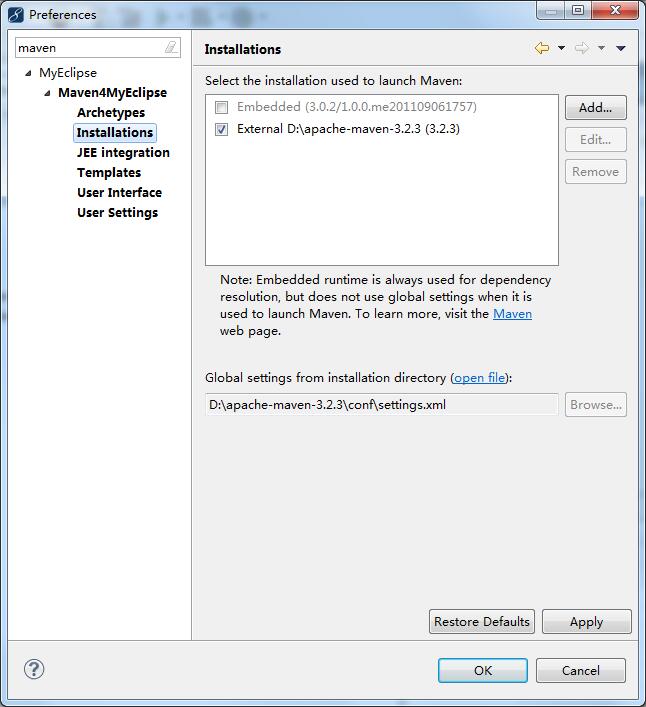This screenshot has height=707, width=646.
Task: Collapse the MyEclipse tree node
Action: point(28,73)
